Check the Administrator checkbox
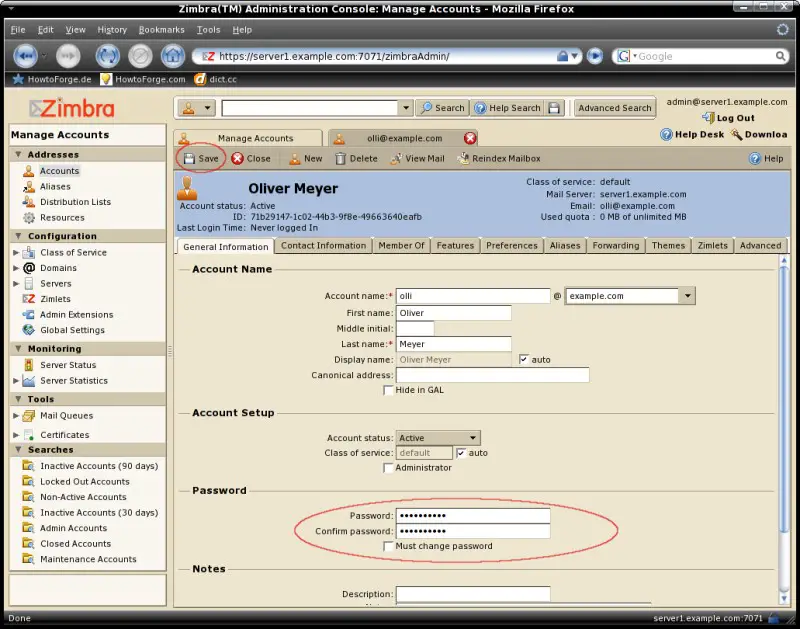The image size is (800, 629). coord(389,468)
